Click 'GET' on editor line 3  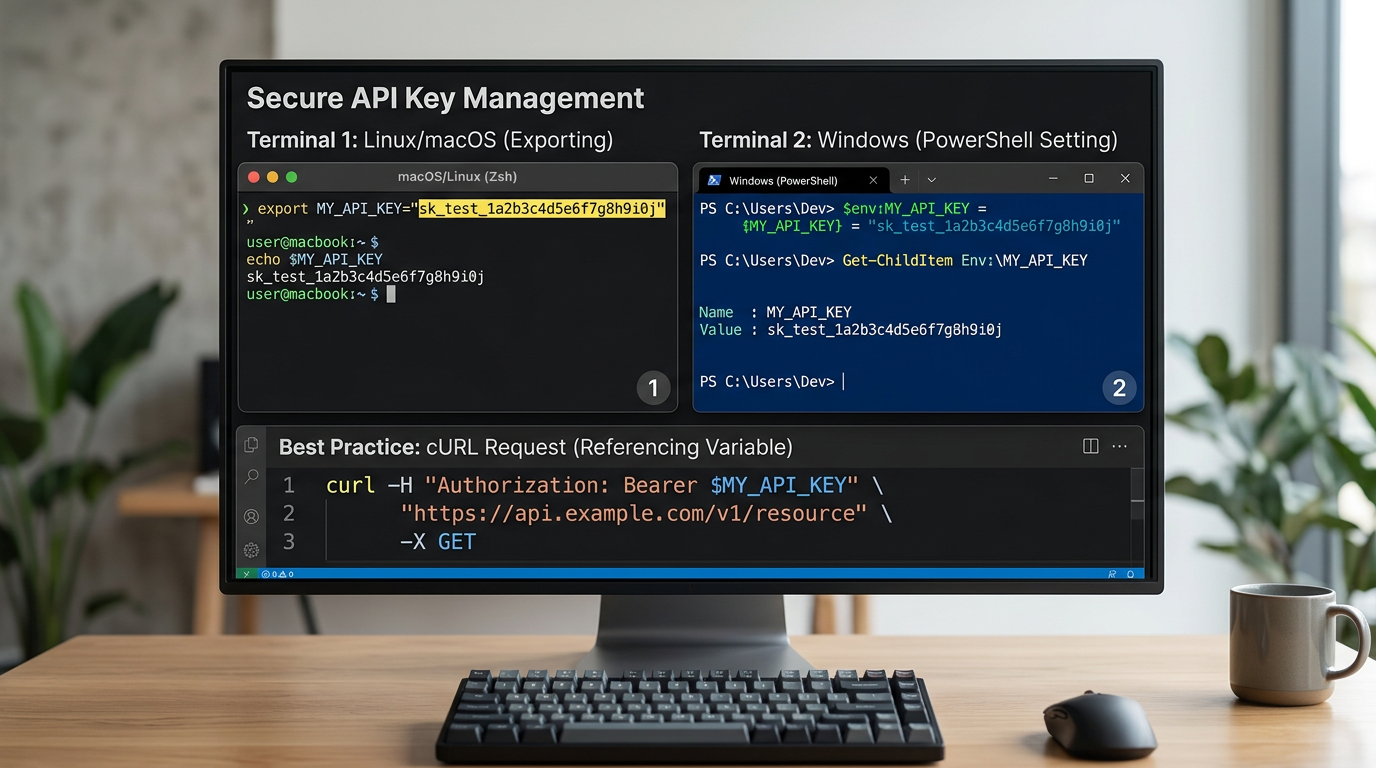click(x=457, y=542)
